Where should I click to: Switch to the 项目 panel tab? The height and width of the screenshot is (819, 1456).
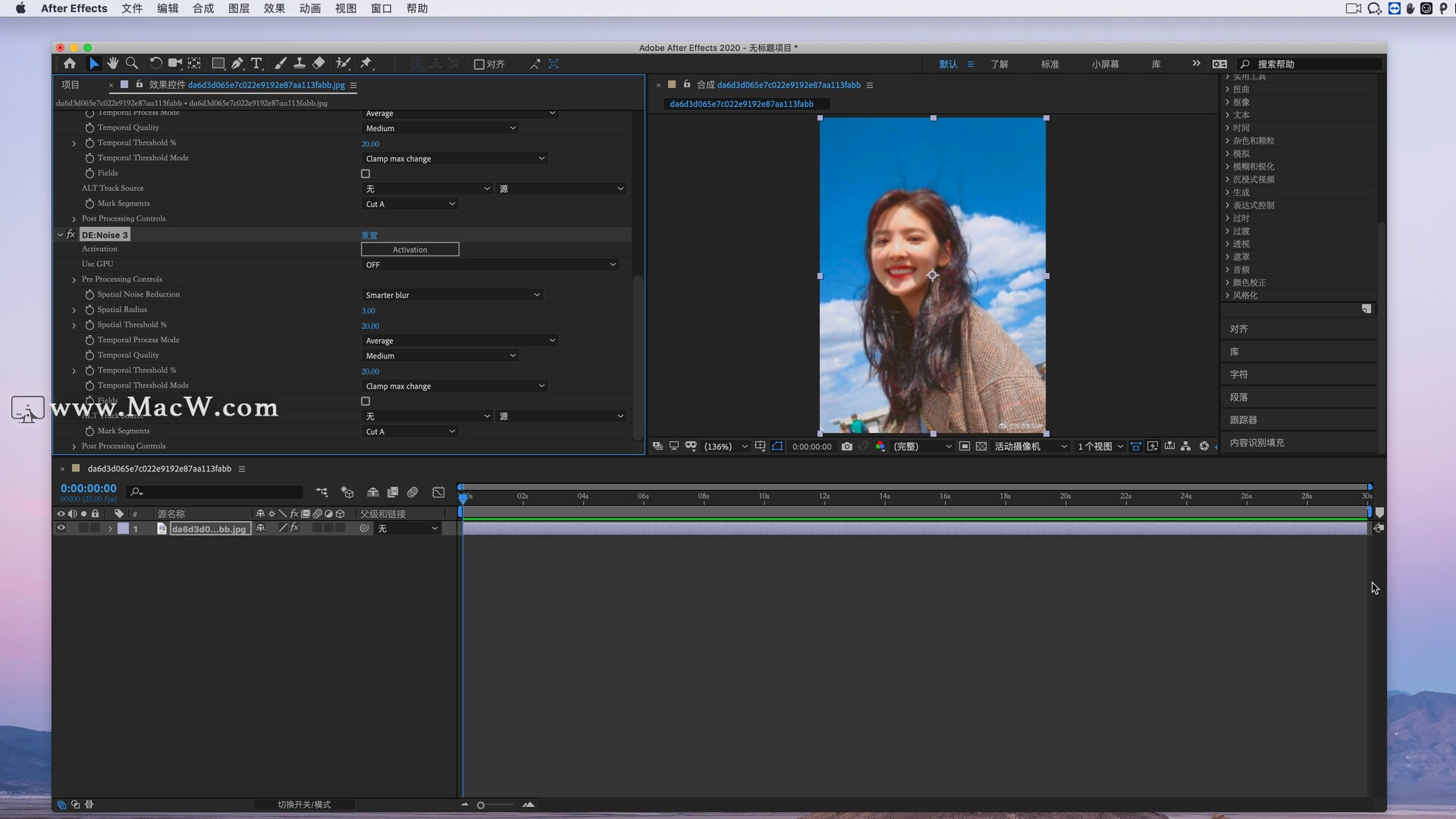(71, 85)
